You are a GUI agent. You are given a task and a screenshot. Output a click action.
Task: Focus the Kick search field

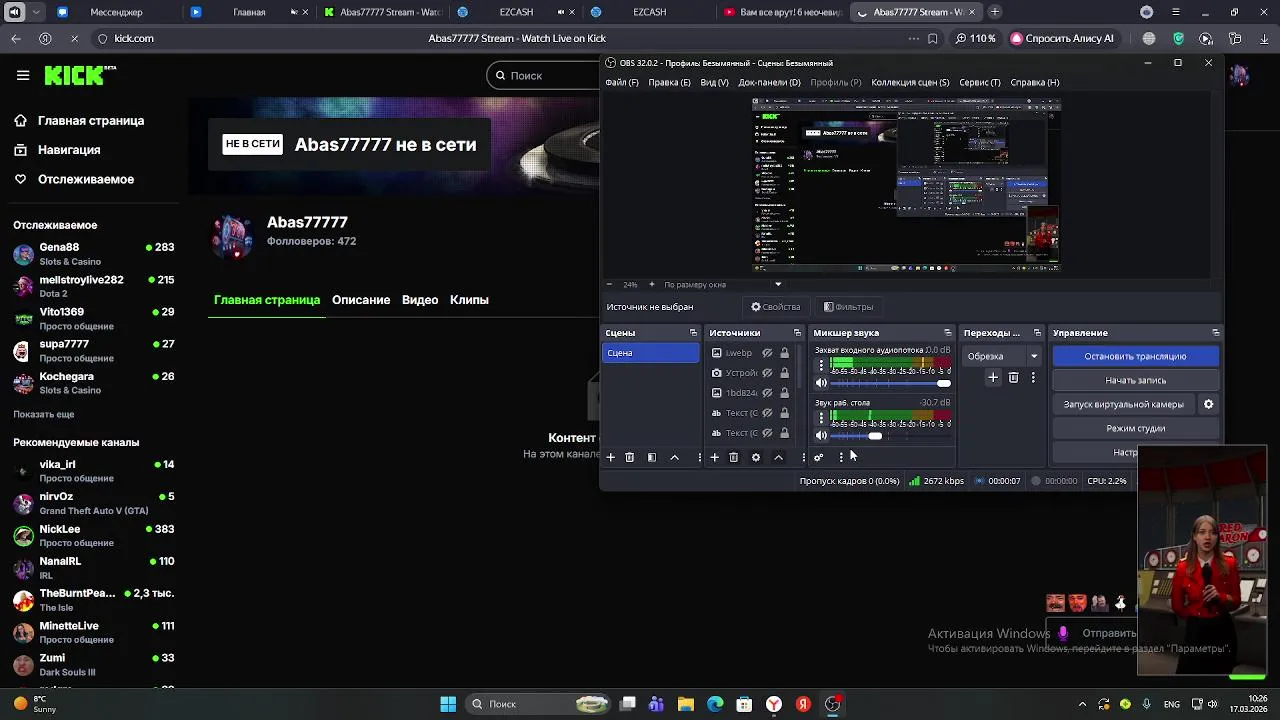(545, 75)
